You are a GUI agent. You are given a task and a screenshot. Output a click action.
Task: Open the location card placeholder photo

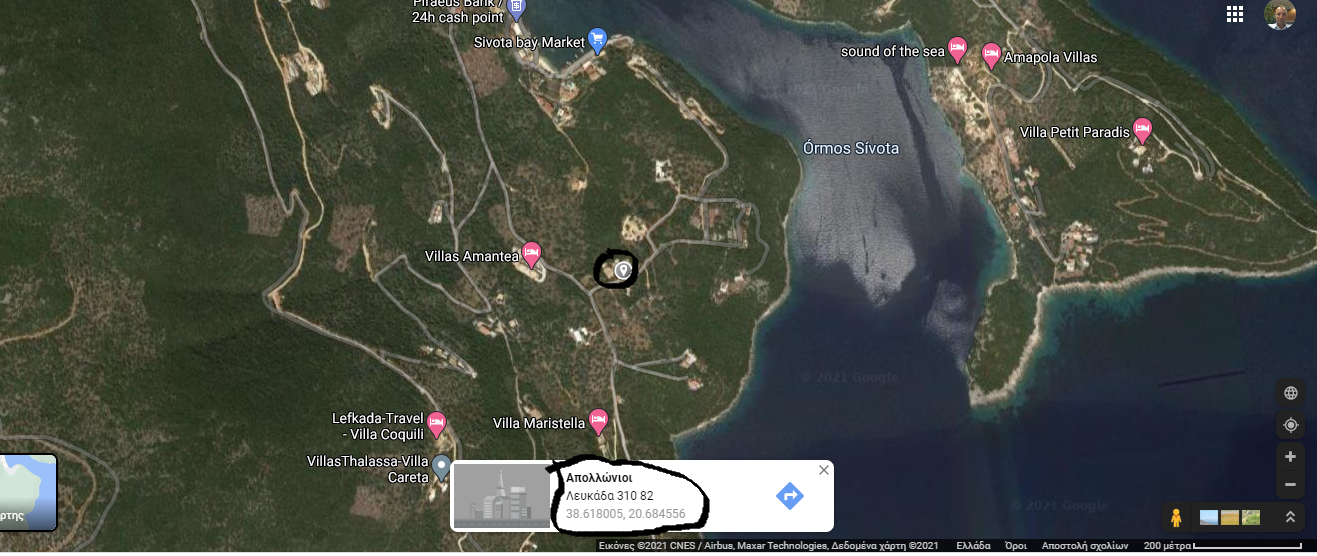(x=502, y=496)
